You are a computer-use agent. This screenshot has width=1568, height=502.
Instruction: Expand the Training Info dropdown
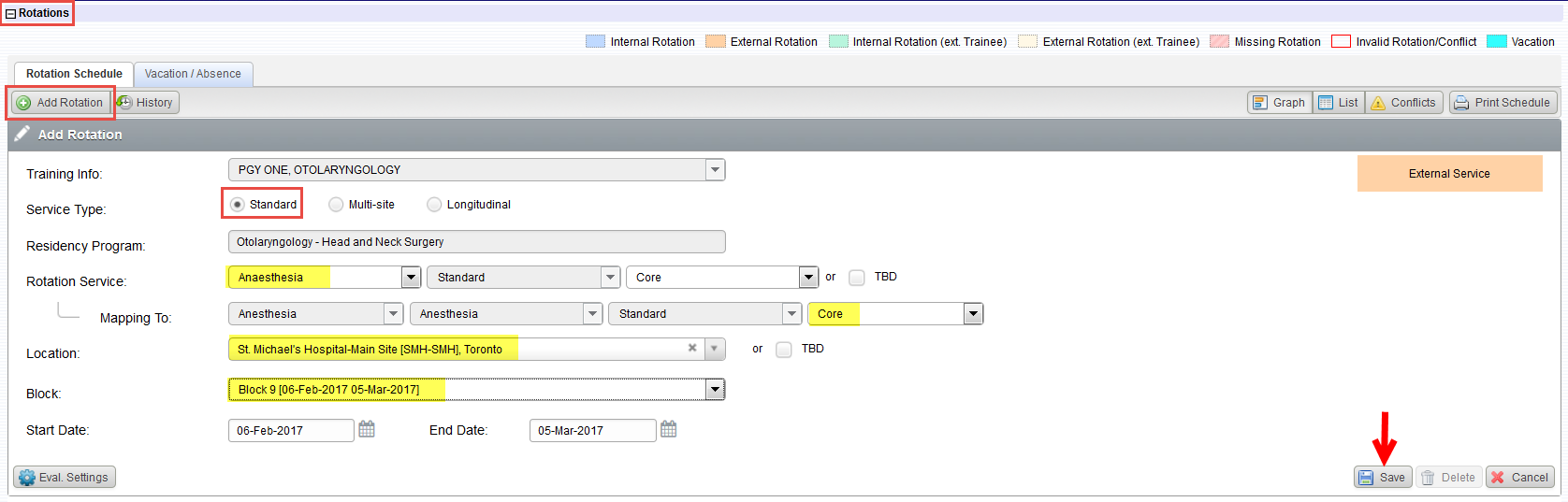point(715,170)
